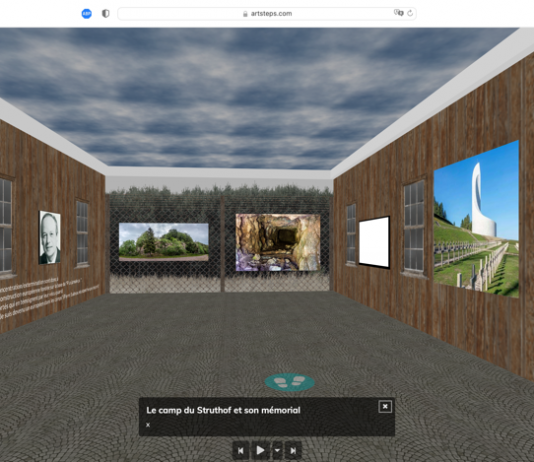Select the blank white frame on right wall

pos(374,242)
